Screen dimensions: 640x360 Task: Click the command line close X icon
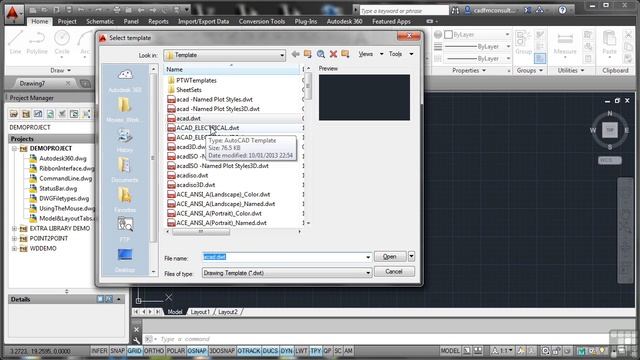point(136,329)
